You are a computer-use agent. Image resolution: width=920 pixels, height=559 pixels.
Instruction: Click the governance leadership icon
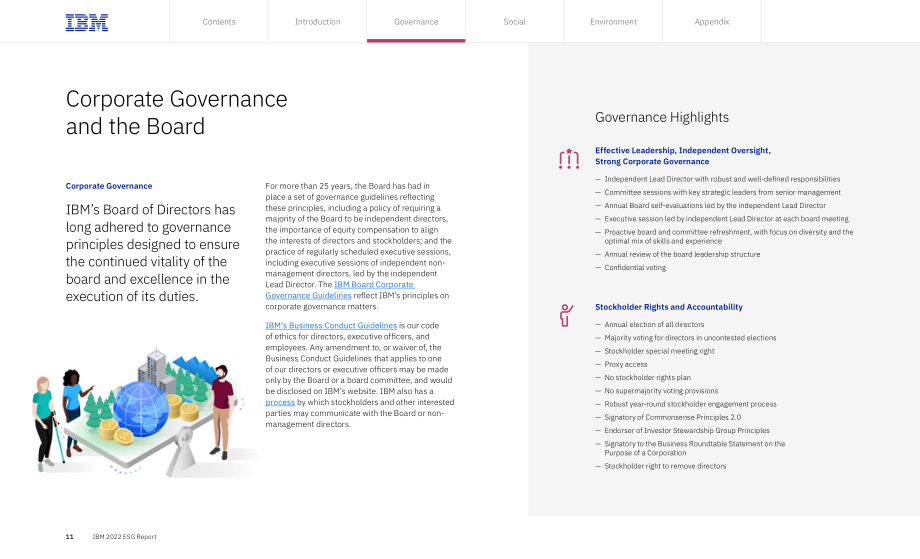(x=569, y=159)
